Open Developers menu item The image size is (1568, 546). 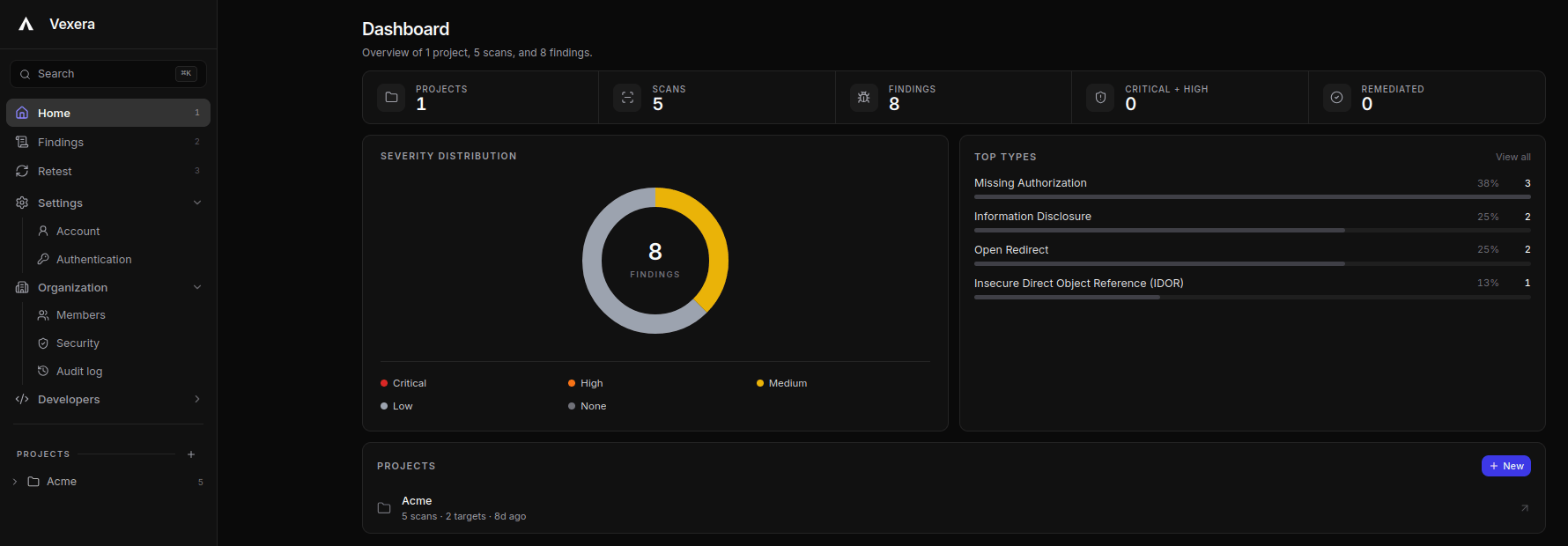(x=108, y=399)
